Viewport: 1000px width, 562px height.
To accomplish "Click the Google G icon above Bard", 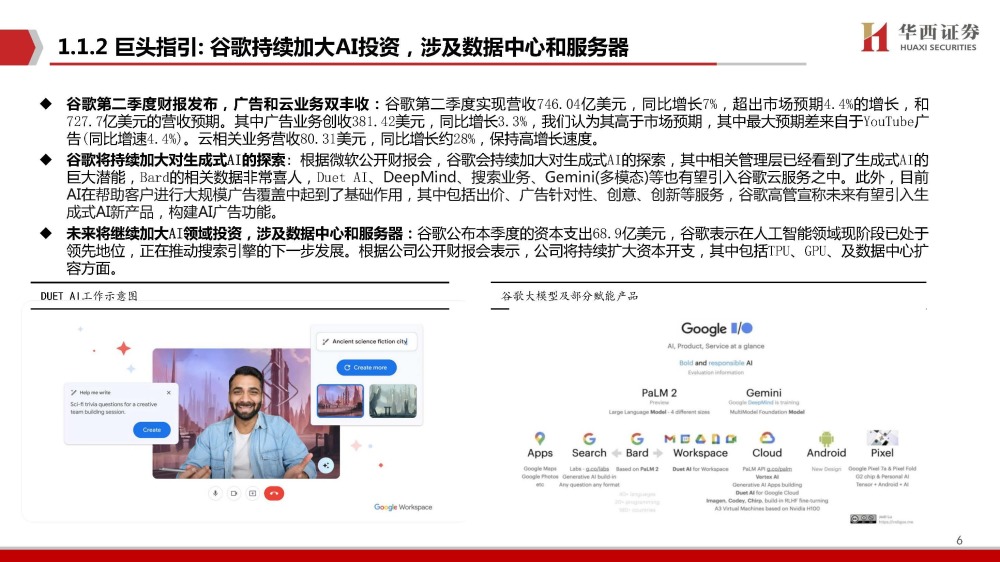I will coord(636,439).
